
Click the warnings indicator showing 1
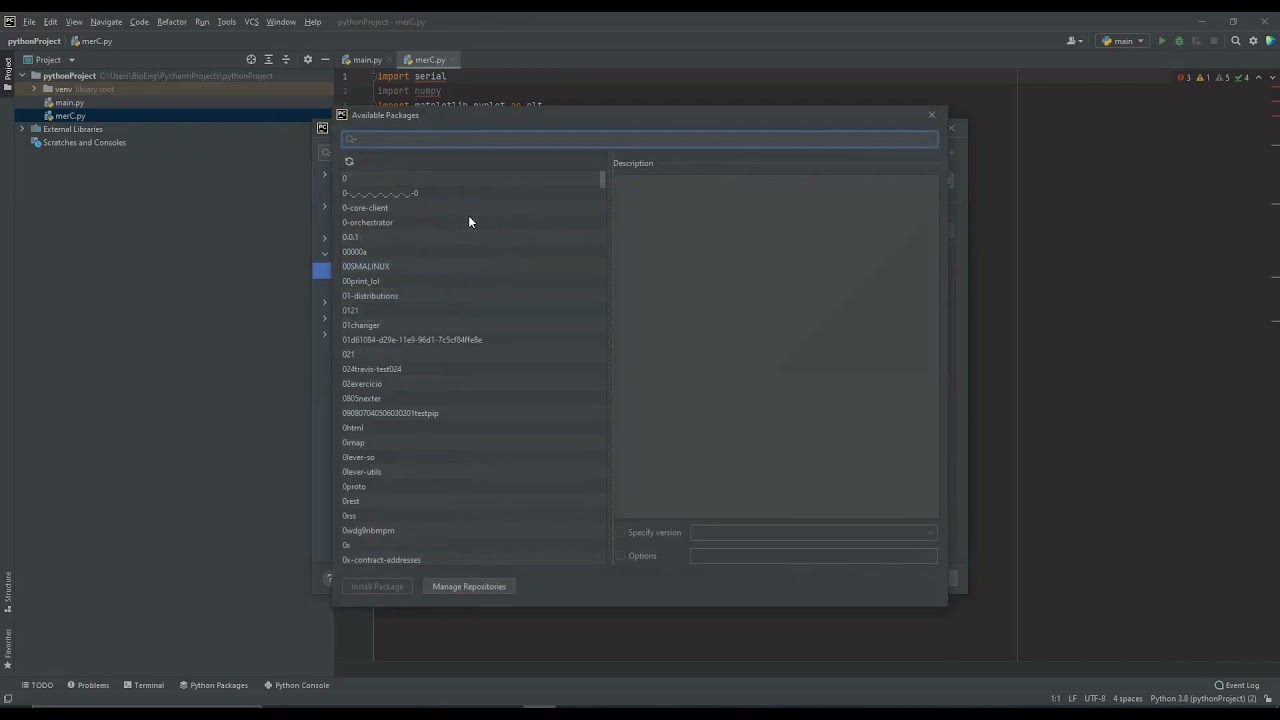[1203, 77]
